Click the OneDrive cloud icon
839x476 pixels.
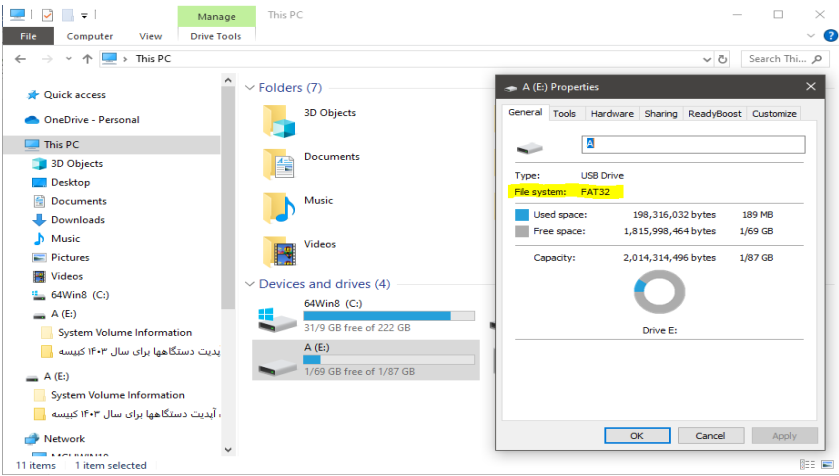click(x=32, y=120)
